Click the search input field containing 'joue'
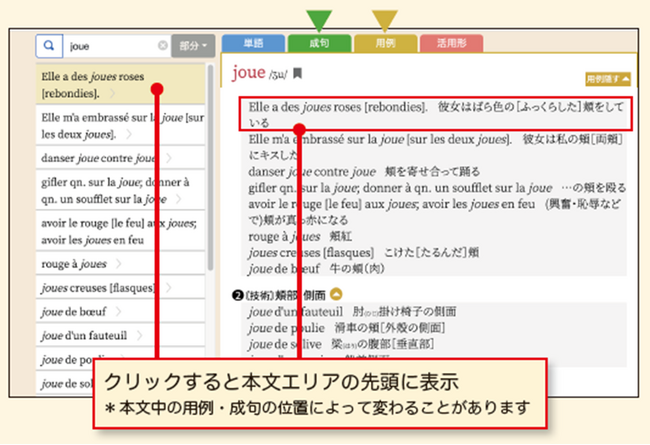The image size is (650, 445). (x=110, y=46)
